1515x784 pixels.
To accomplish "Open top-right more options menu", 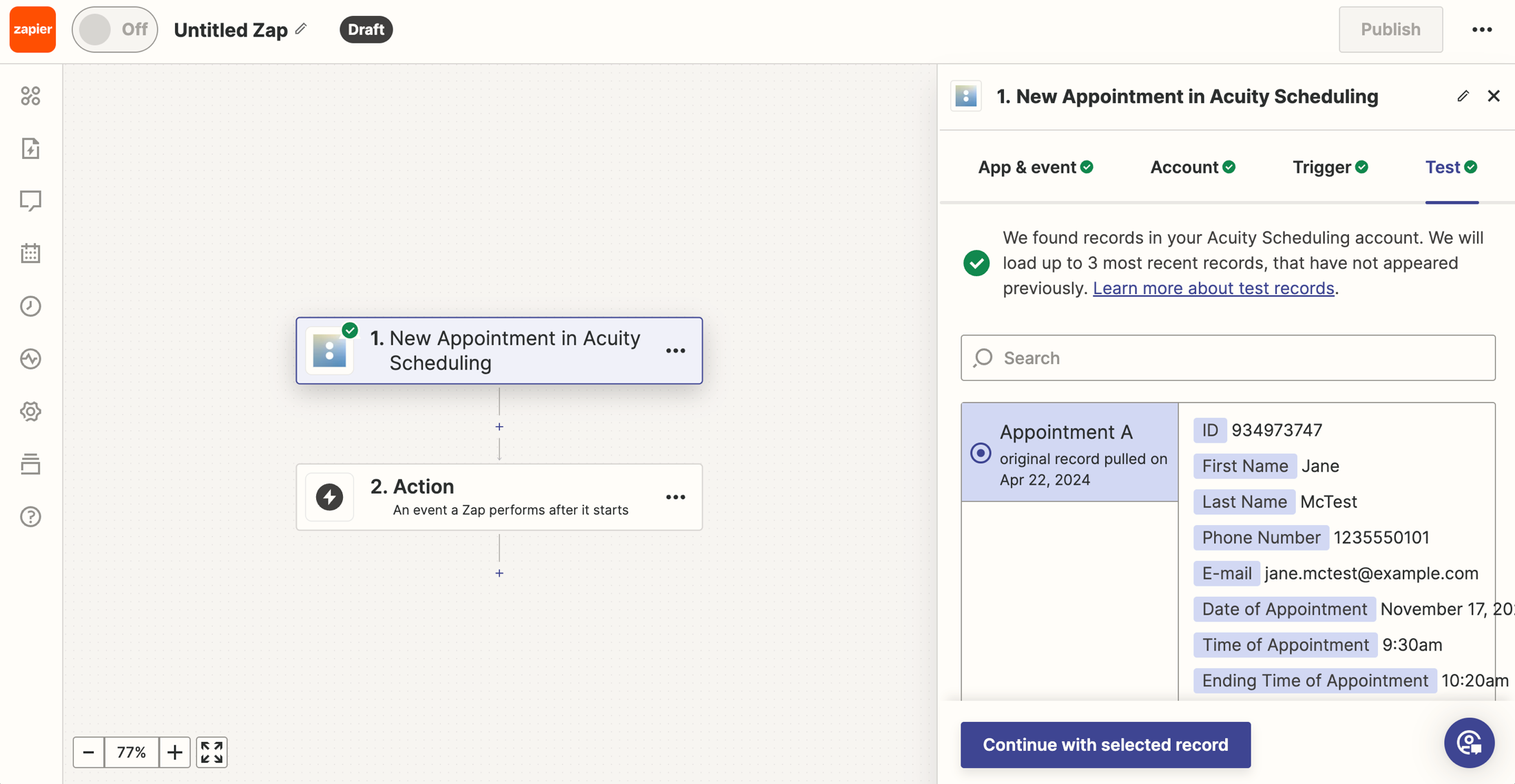I will pos(1482,30).
